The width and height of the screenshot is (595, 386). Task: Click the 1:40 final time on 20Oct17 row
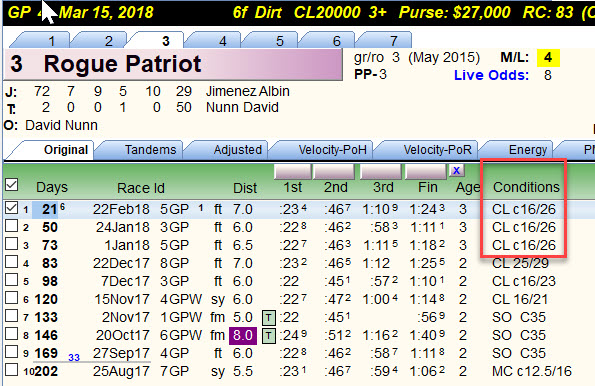pos(428,336)
